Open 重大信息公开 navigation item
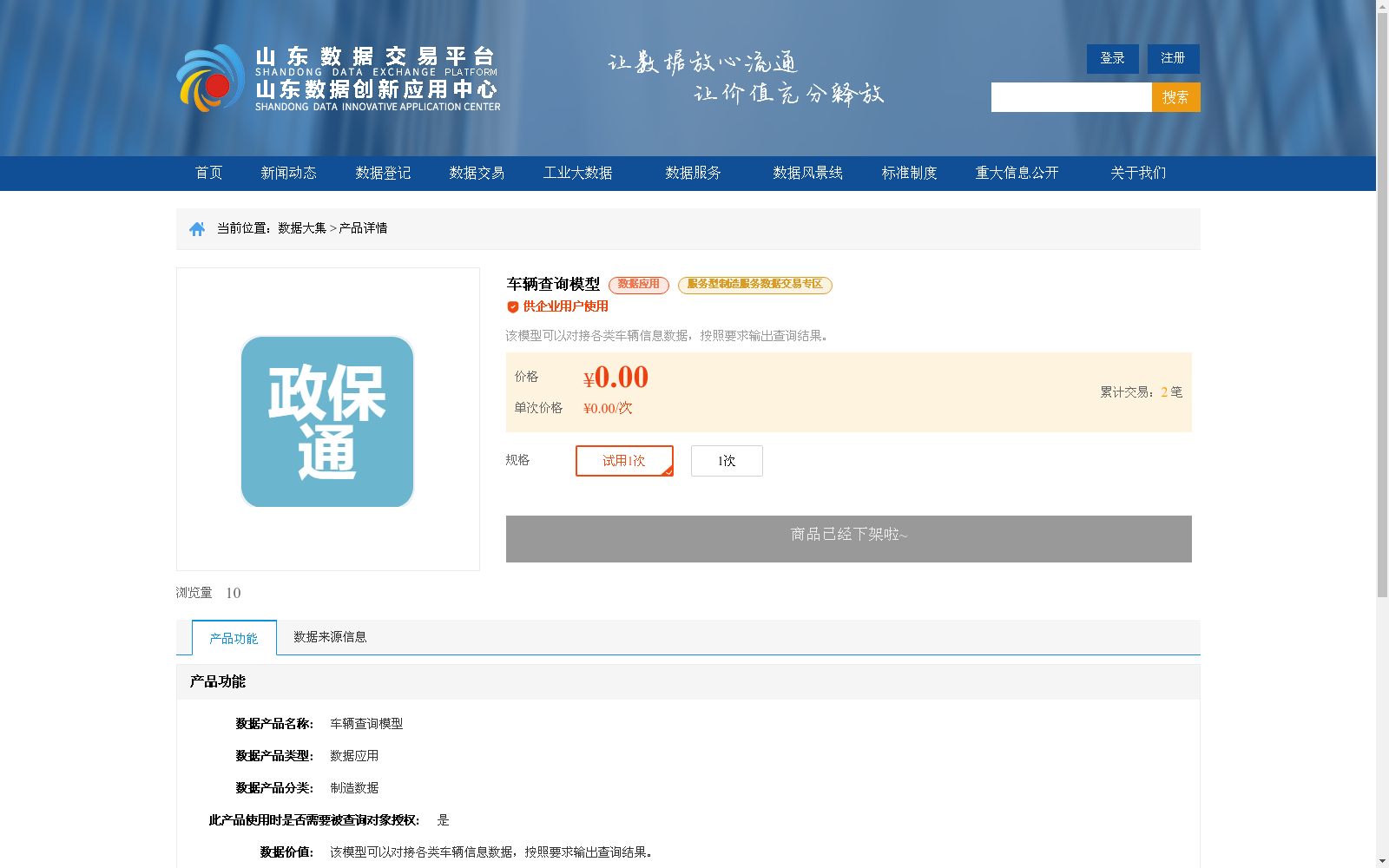The height and width of the screenshot is (868, 1389). pyautogui.click(x=1017, y=173)
